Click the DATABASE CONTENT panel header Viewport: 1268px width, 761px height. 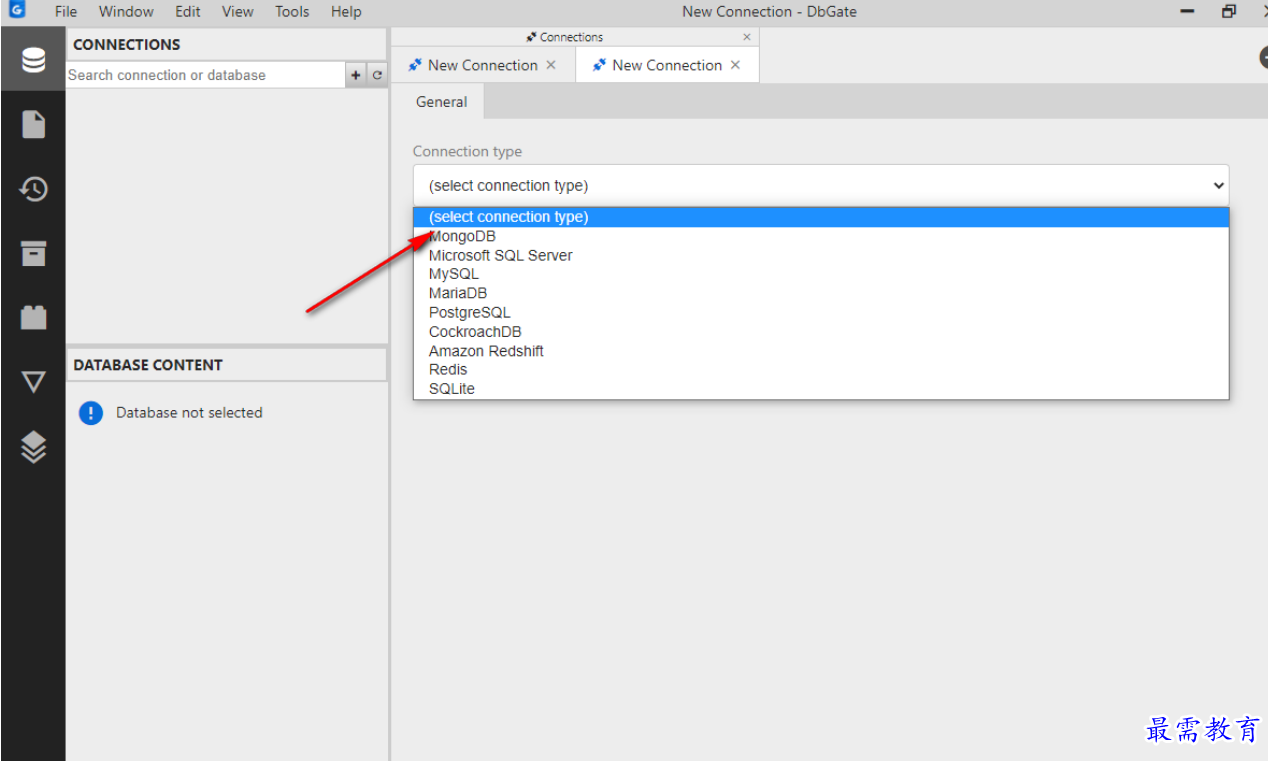pos(226,365)
